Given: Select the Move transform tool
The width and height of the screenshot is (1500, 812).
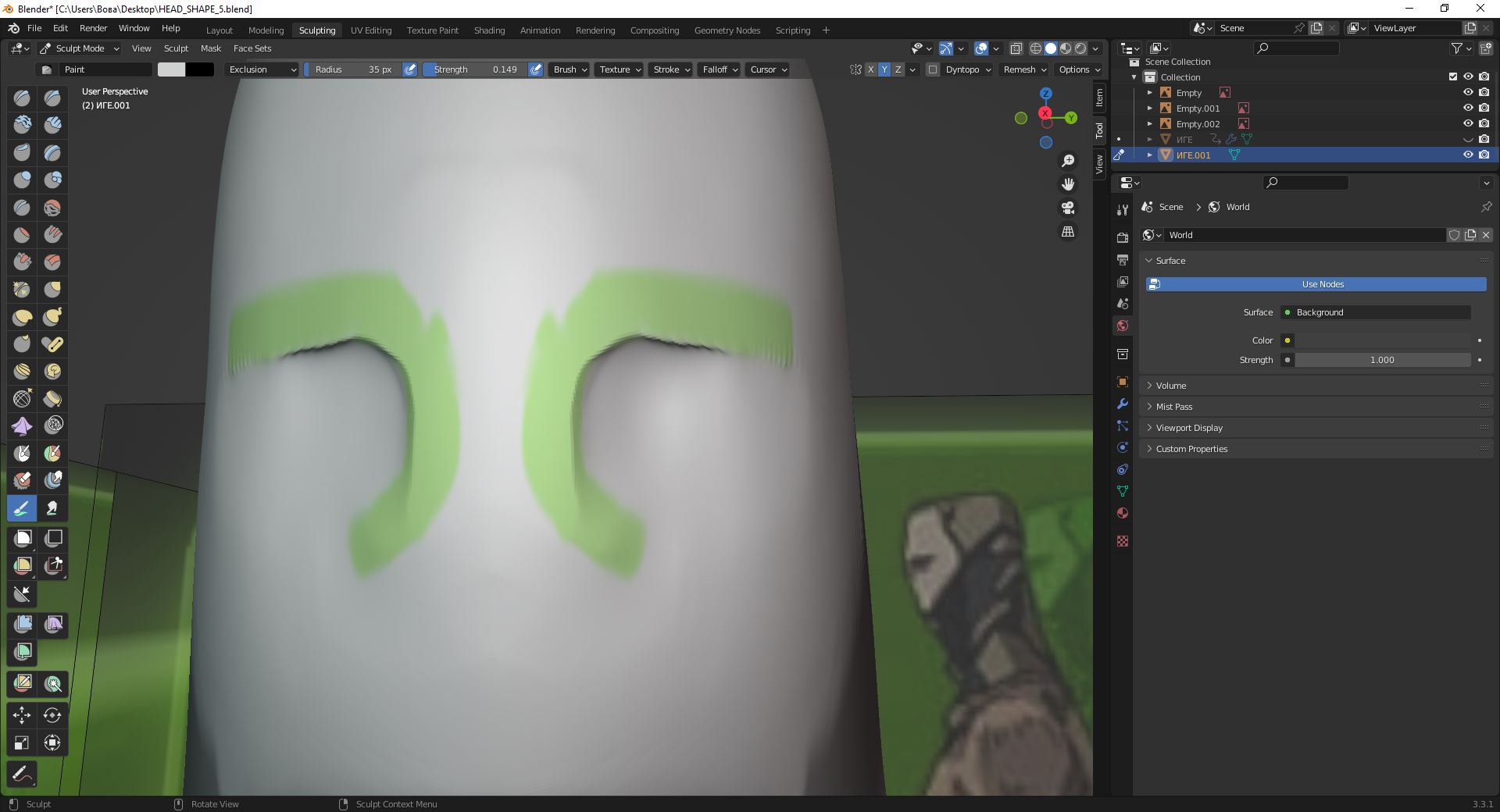Looking at the screenshot, I should tap(22, 714).
